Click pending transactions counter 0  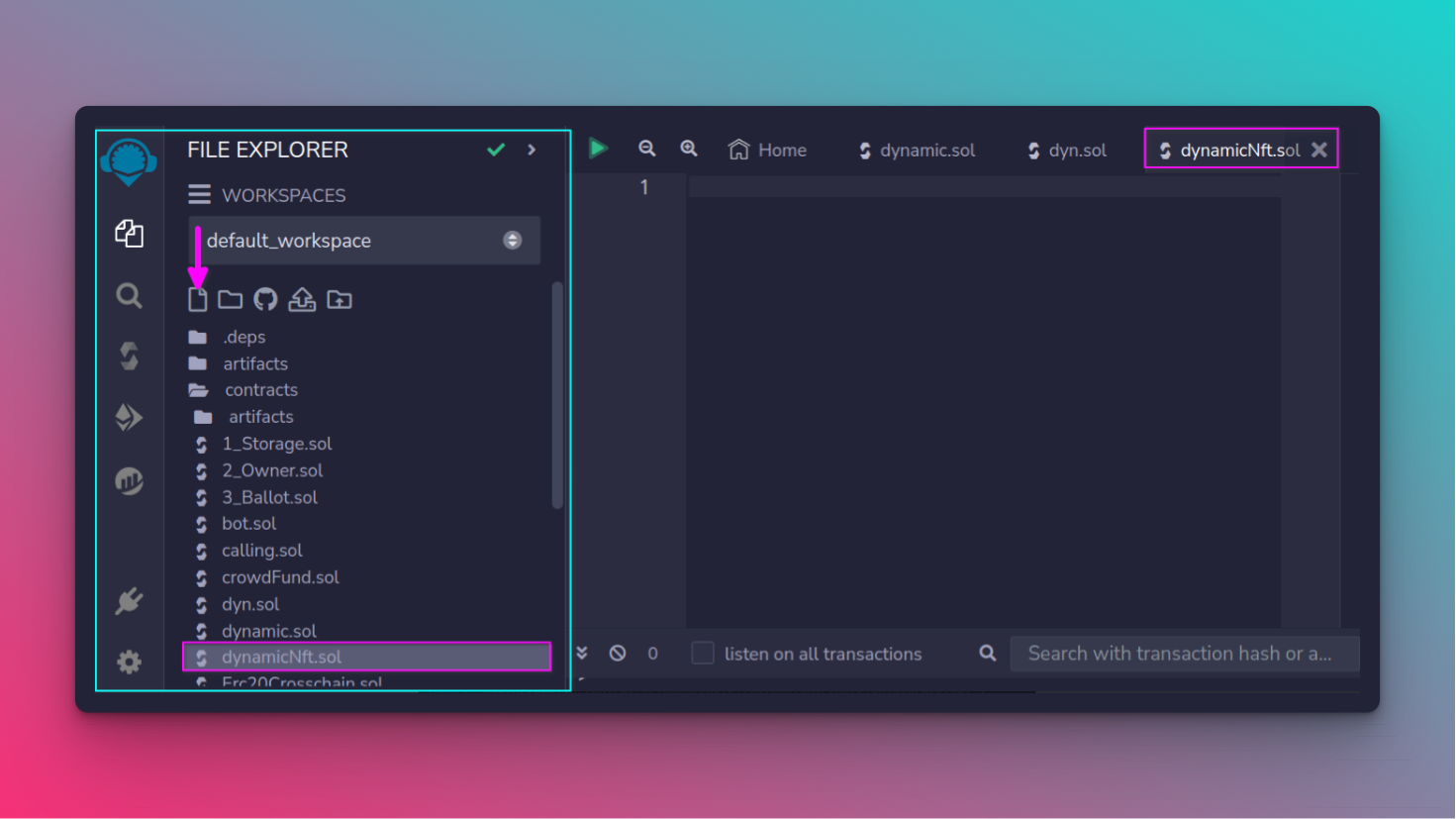point(652,654)
